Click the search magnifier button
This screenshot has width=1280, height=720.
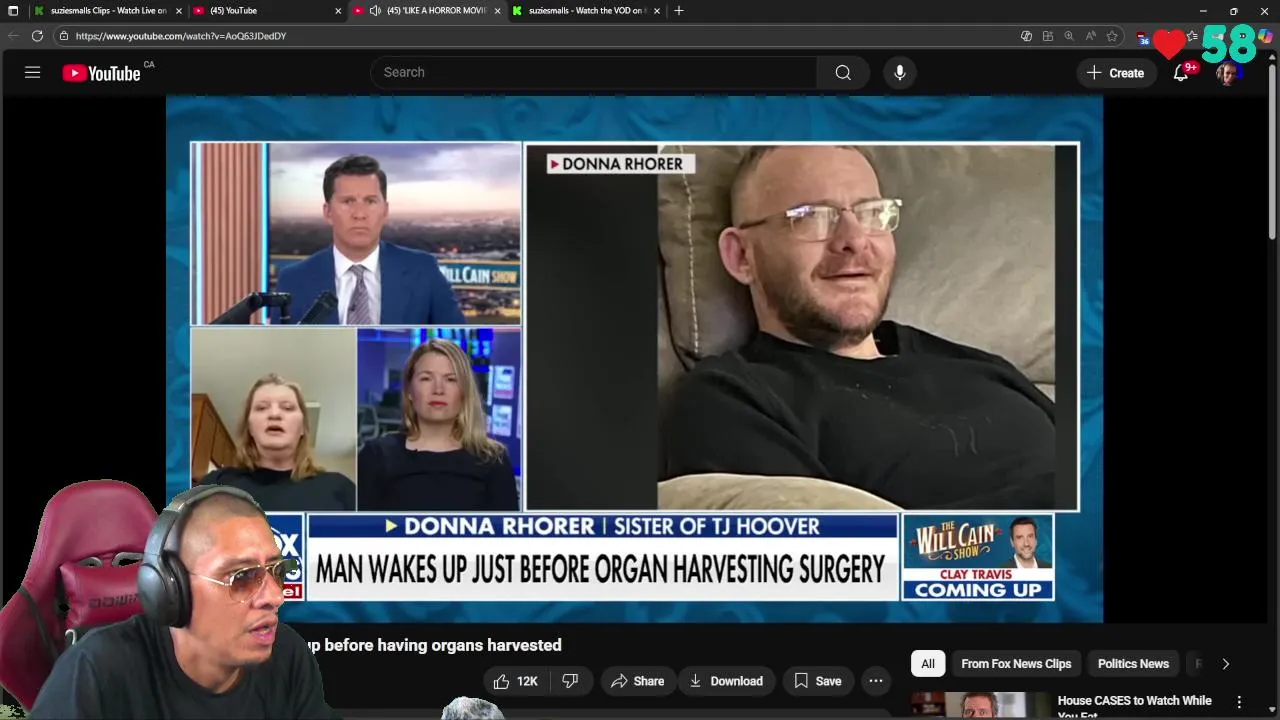(843, 72)
